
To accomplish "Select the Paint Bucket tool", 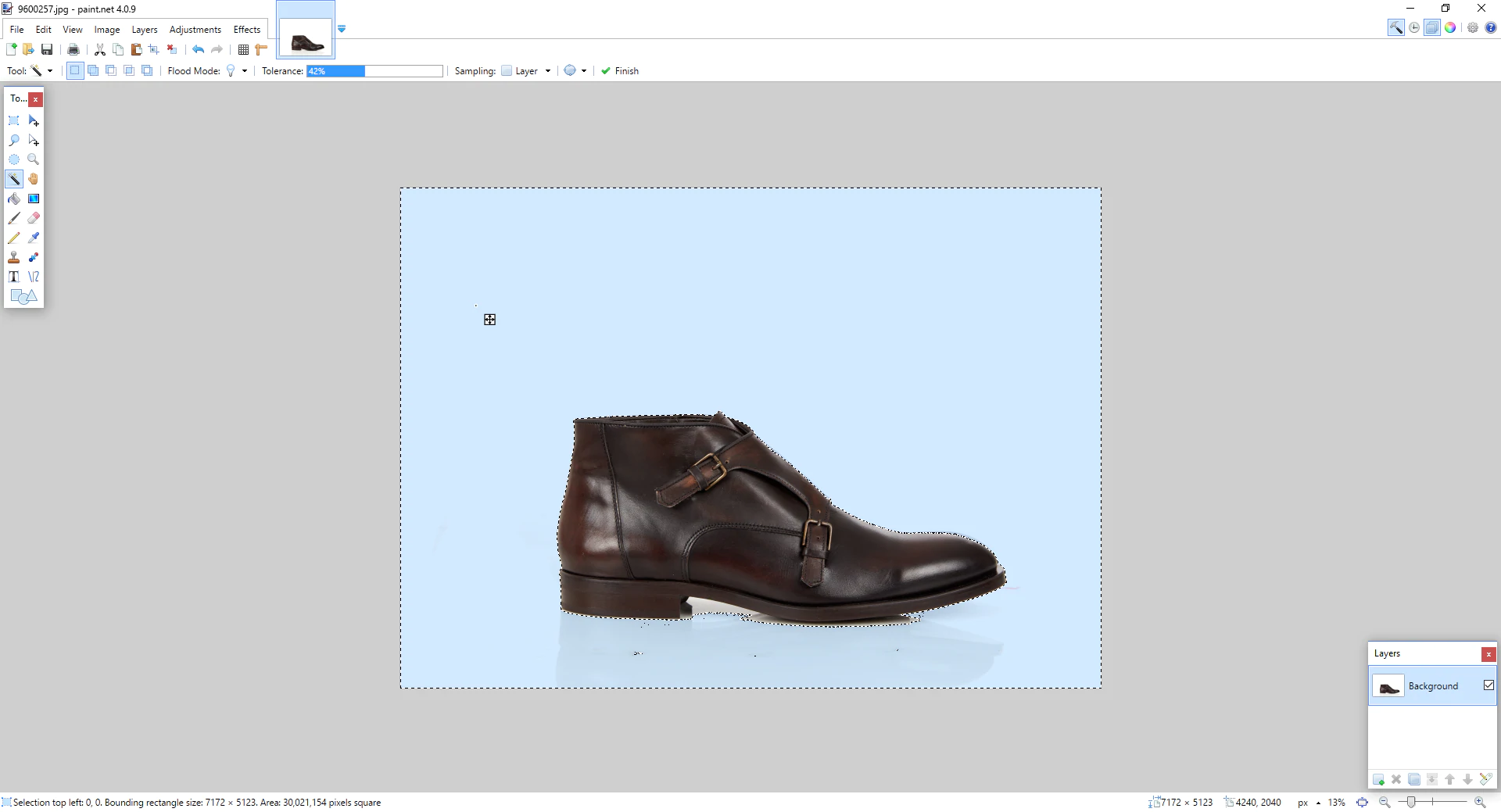I will coord(14,199).
